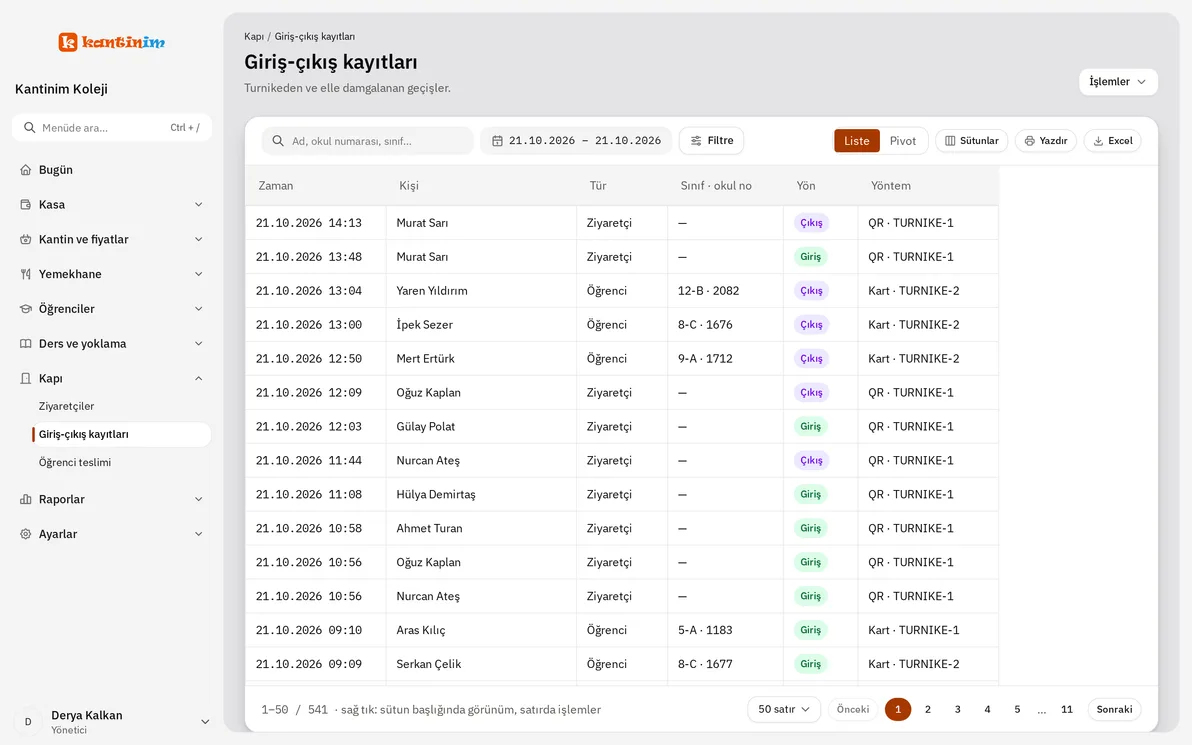Expand the Yemekhane section chevron

pyautogui.click(x=198, y=274)
